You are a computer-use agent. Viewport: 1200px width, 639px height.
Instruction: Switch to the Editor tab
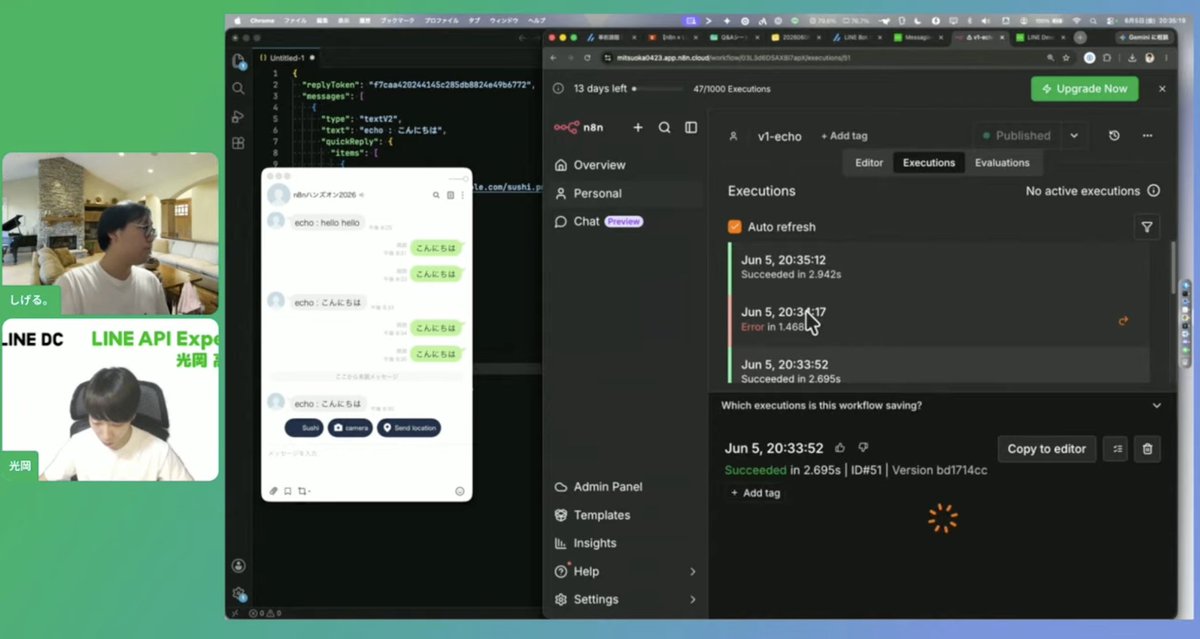coord(869,162)
